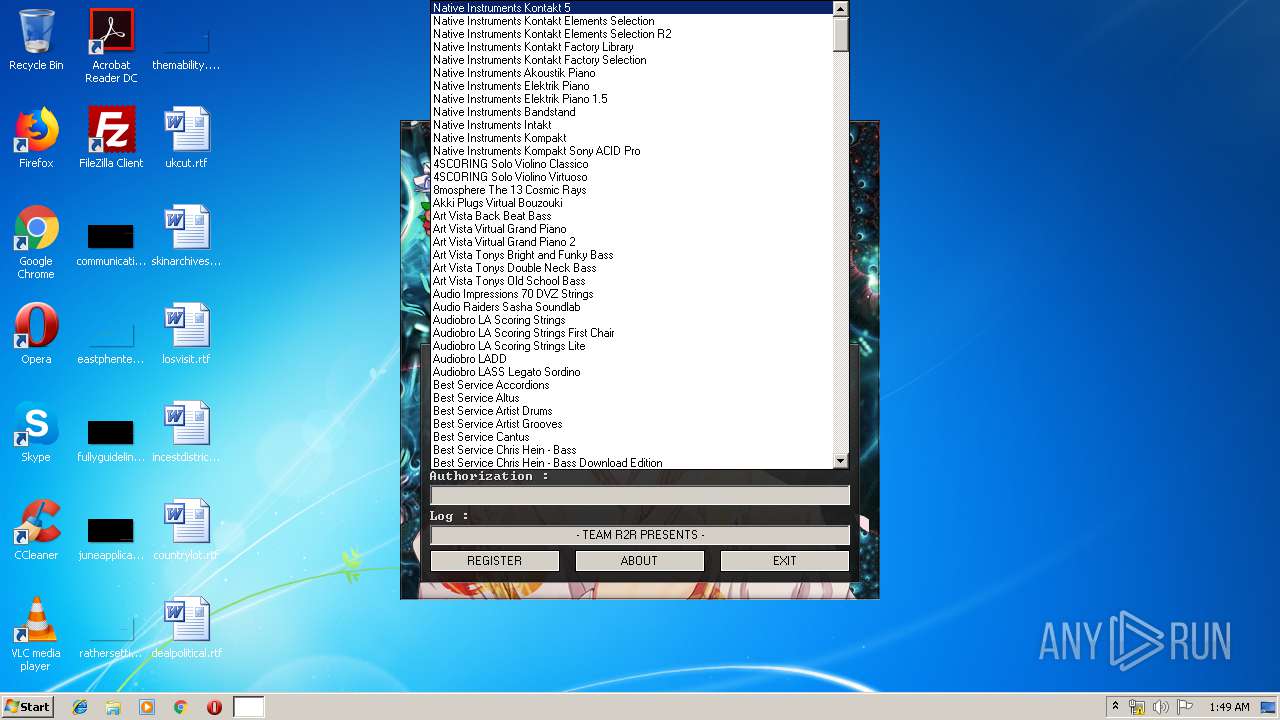This screenshot has height=720, width=1280.
Task: Open skinarchives document icon
Action: point(186,236)
